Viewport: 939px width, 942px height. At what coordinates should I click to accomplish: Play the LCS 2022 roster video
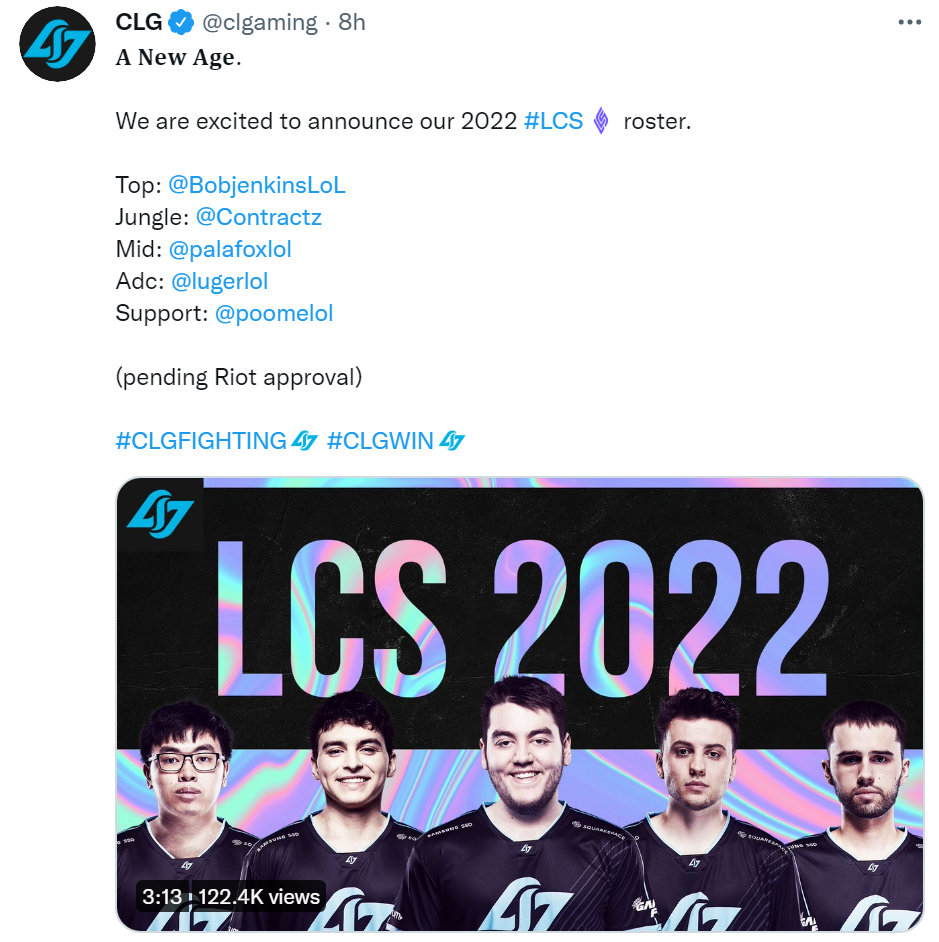click(x=520, y=704)
